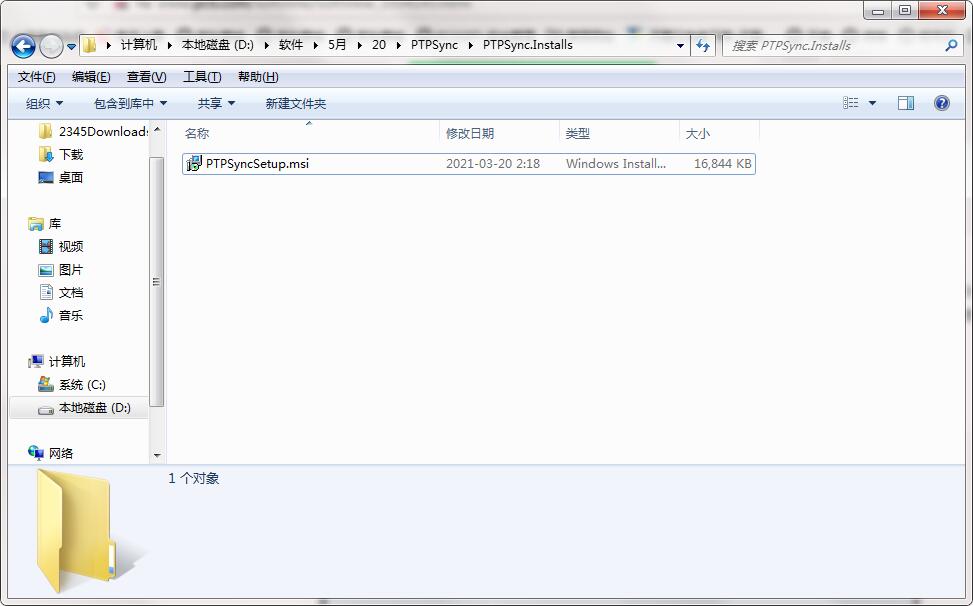Click 5月 in the address path

tap(338, 45)
